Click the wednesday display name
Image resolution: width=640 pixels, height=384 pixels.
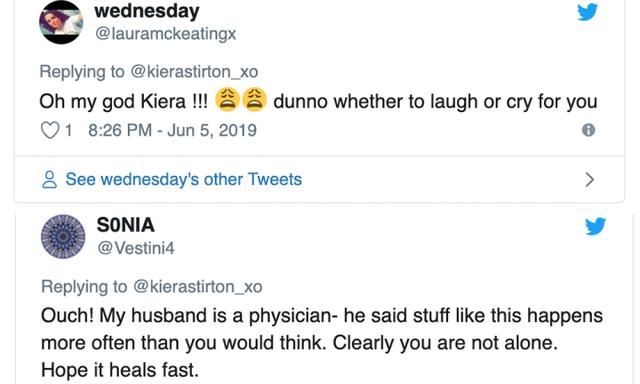coord(147,11)
